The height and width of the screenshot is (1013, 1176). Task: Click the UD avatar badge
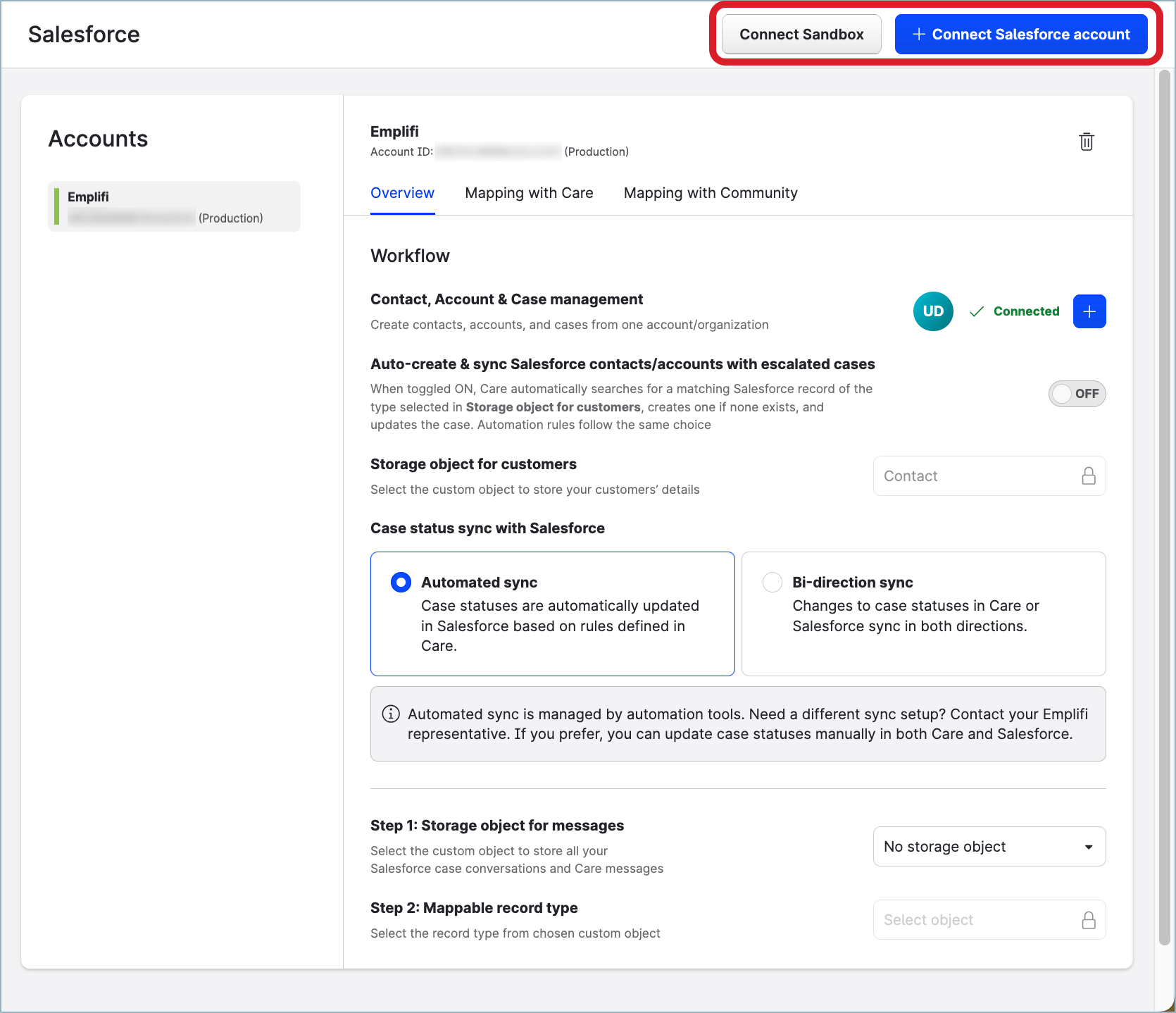(x=933, y=311)
